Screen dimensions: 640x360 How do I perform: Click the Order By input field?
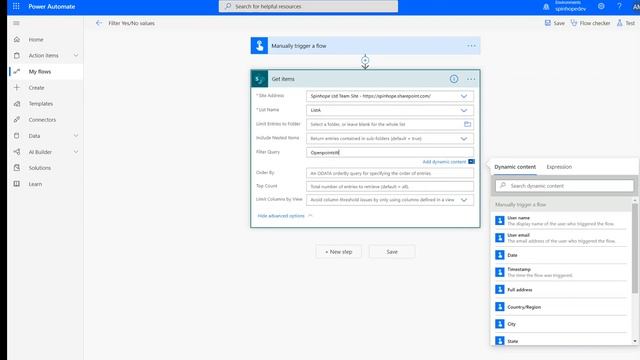point(390,173)
